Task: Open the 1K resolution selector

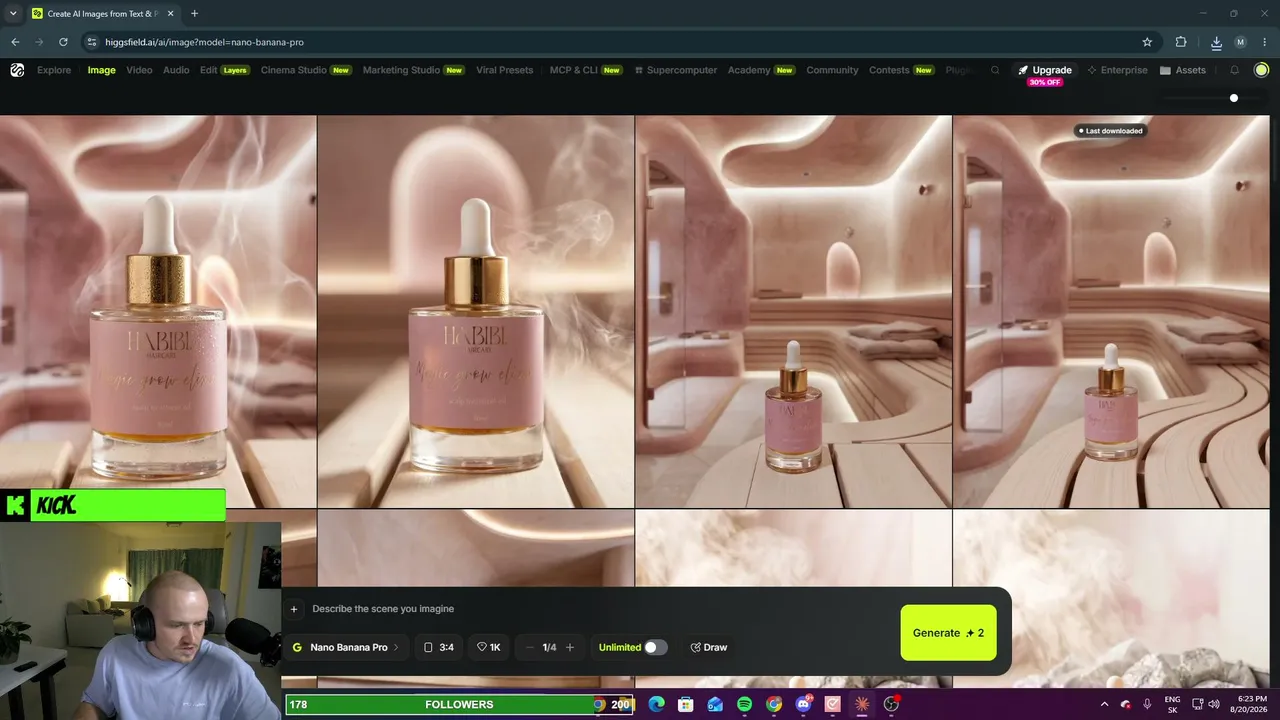Action: pos(489,647)
